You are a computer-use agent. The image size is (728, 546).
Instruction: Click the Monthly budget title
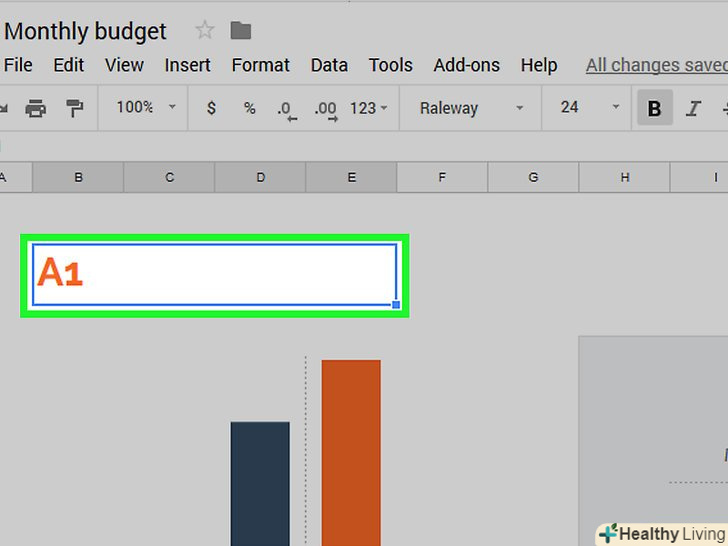point(85,32)
